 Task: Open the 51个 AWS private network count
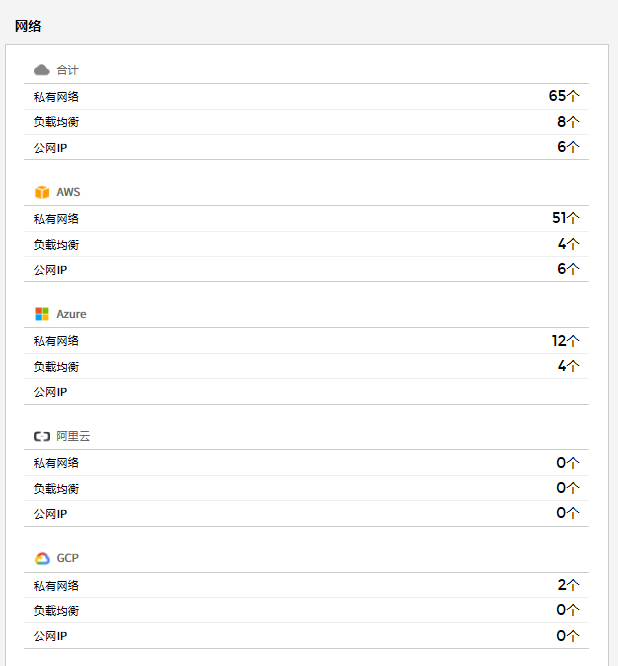565,218
